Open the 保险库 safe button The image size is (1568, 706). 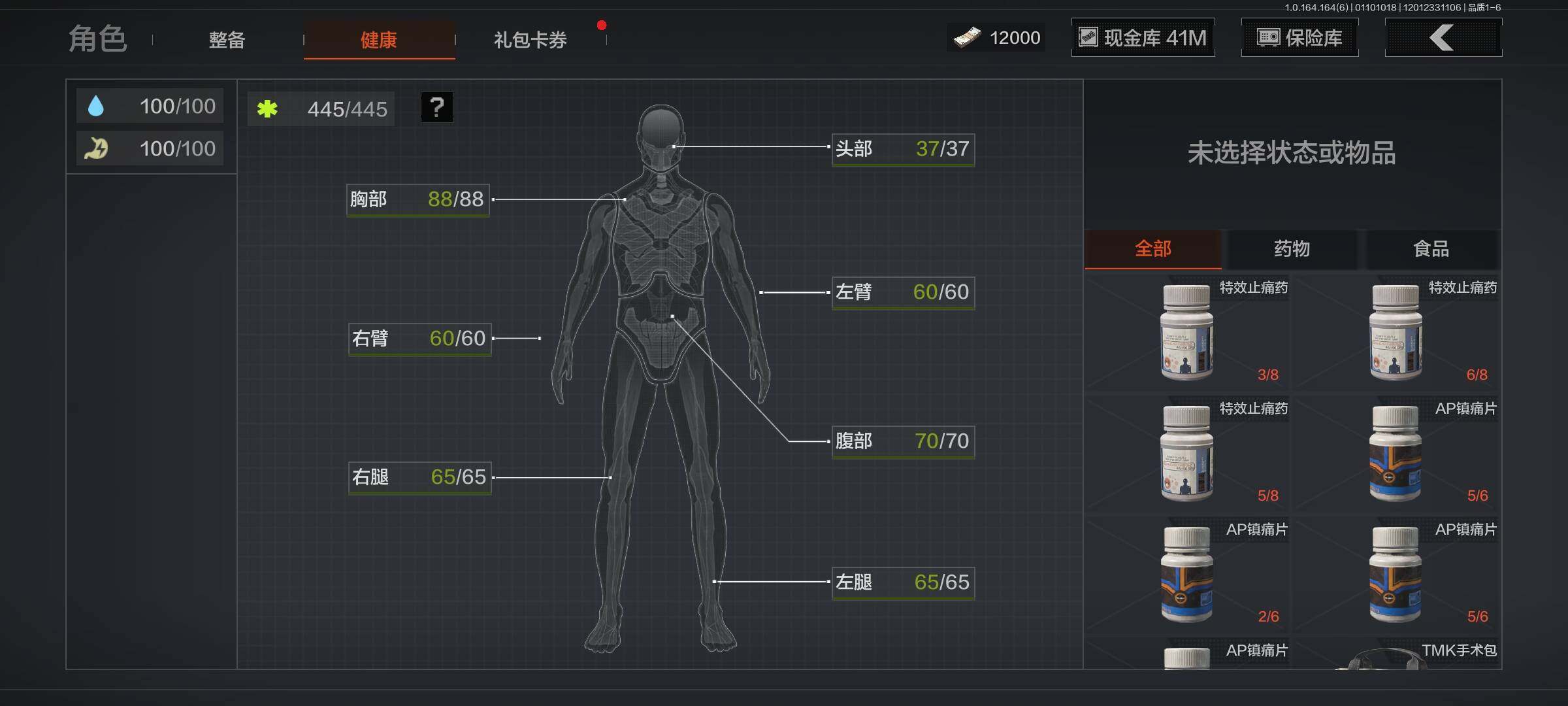[x=1299, y=38]
